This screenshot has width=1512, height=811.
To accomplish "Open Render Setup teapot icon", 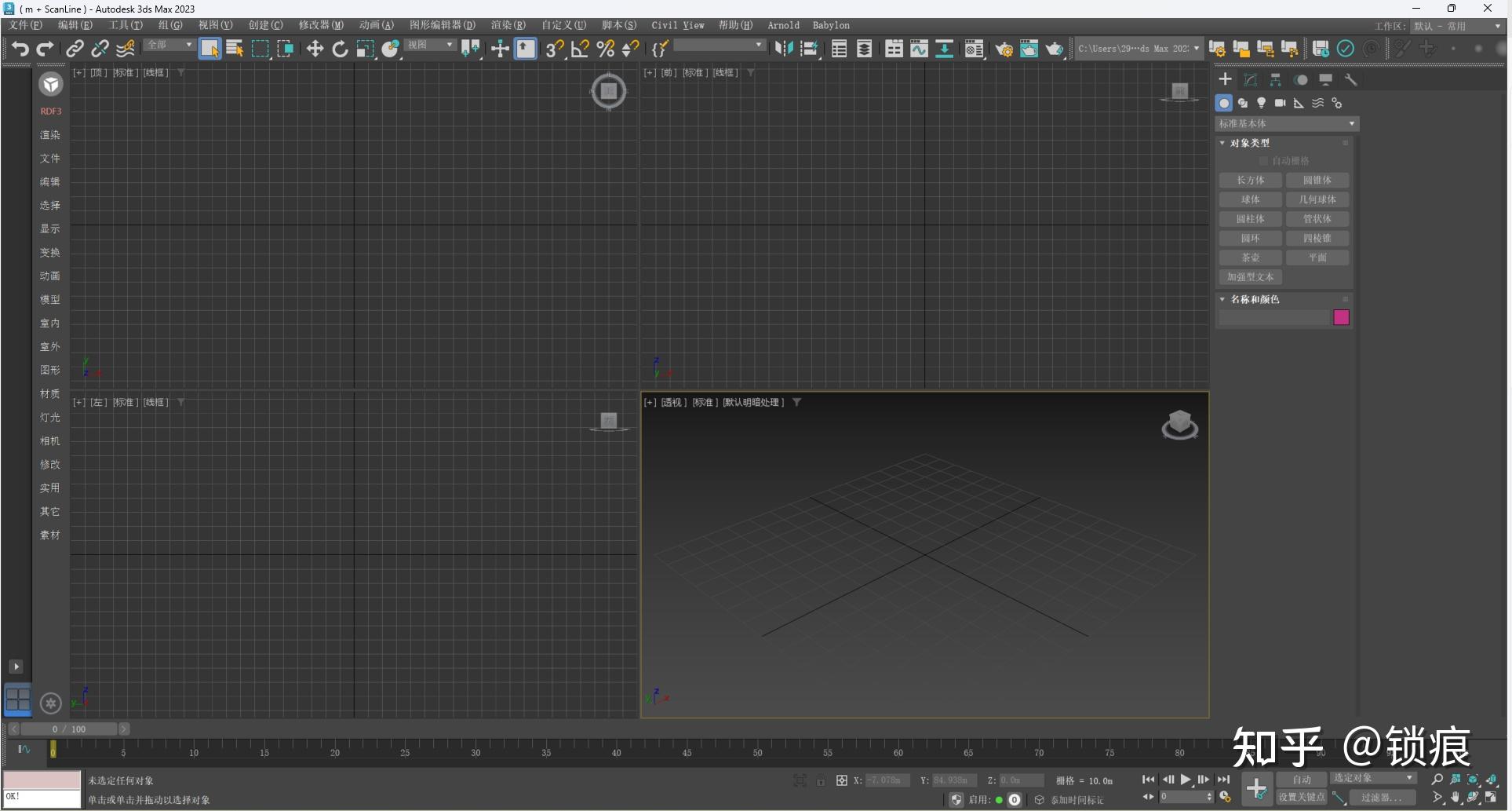I will tap(1004, 49).
